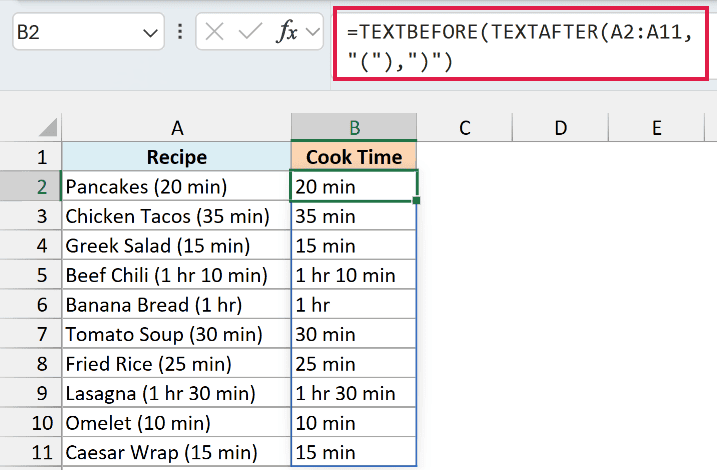Select cell Fried Rice (25 min)
Viewport: 717px width, 470px height.
[177, 363]
